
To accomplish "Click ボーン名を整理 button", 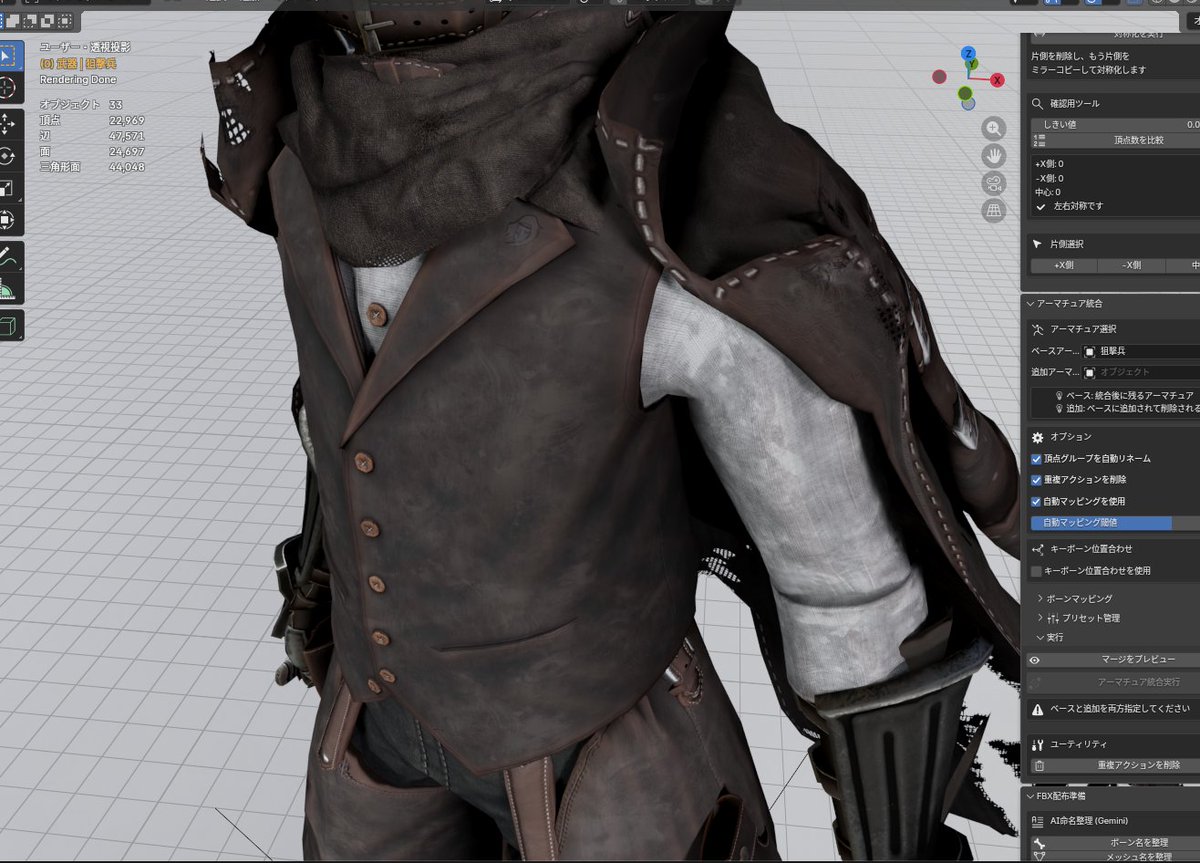I will click(x=1115, y=842).
